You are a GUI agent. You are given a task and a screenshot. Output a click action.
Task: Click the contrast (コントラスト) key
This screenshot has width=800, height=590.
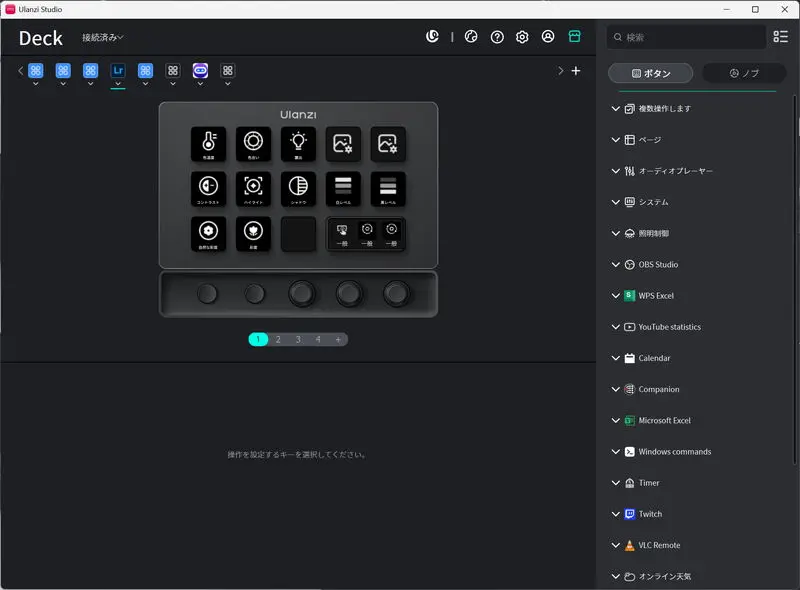click(208, 188)
